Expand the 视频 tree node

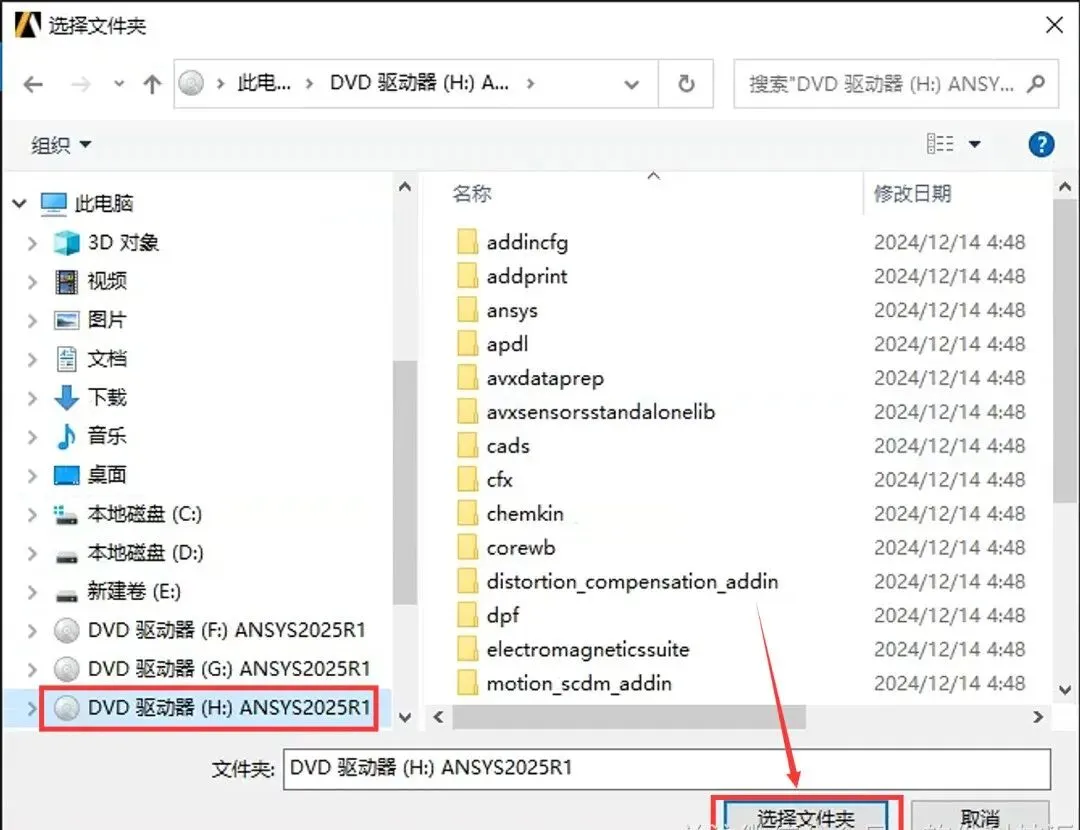tap(32, 281)
